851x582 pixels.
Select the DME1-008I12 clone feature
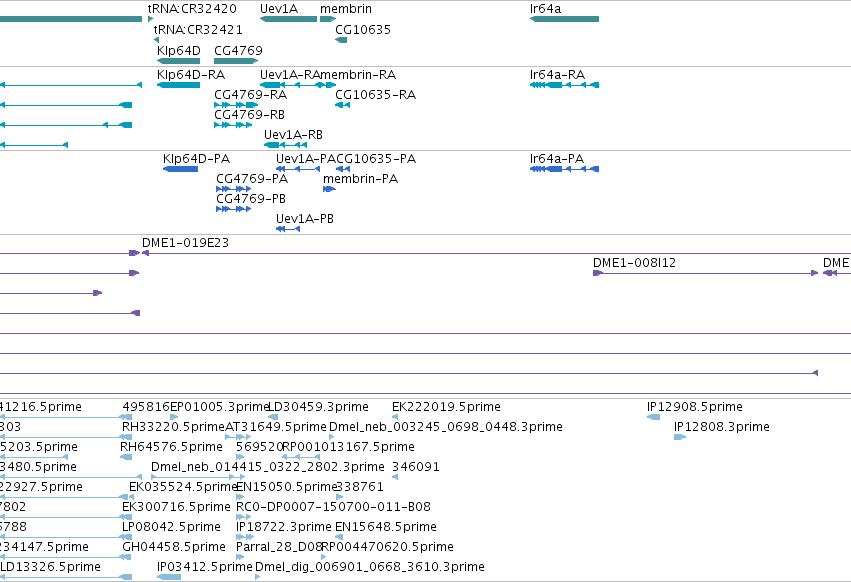point(706,273)
